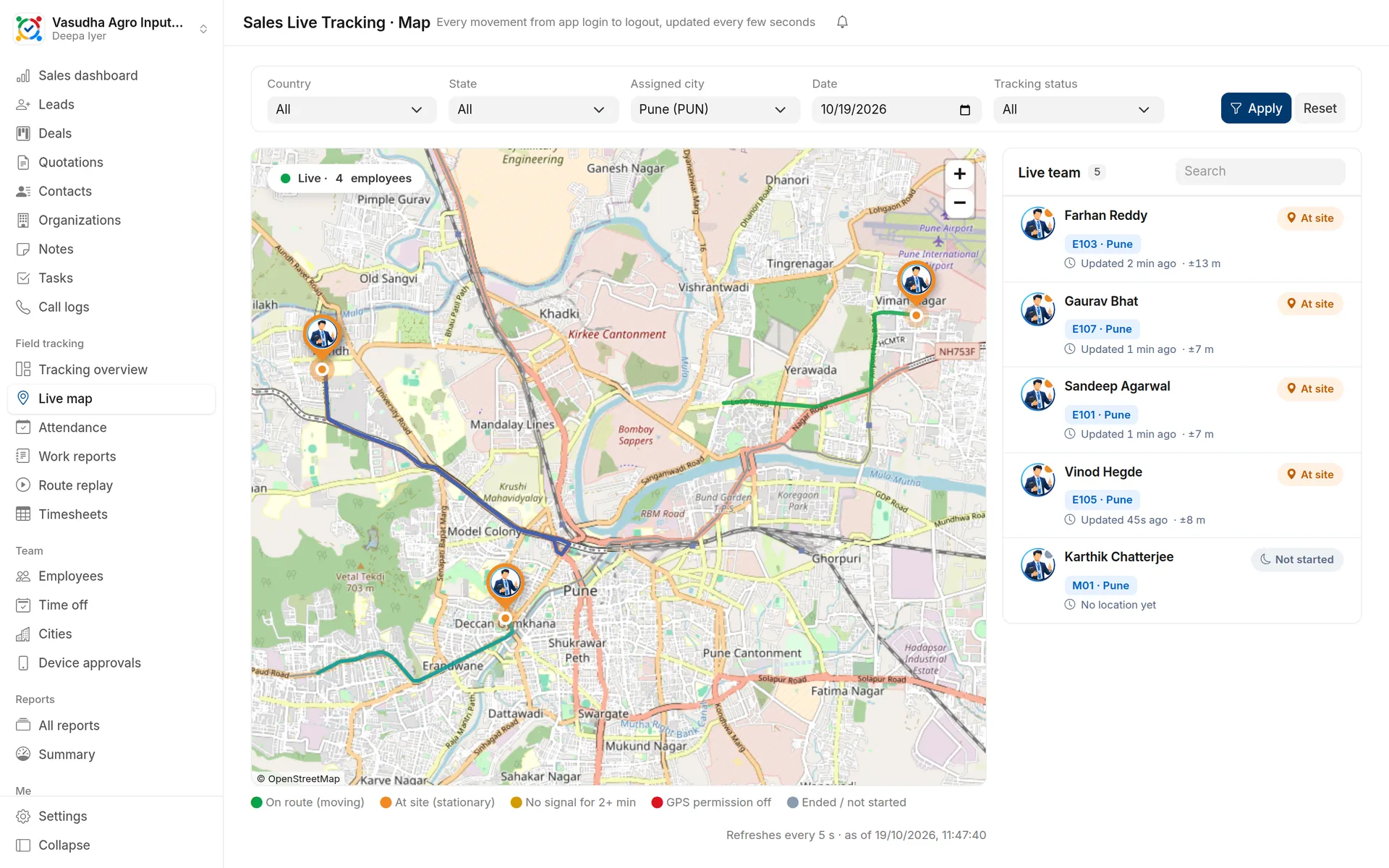Click the Timesheets table icon

pyautogui.click(x=23, y=514)
